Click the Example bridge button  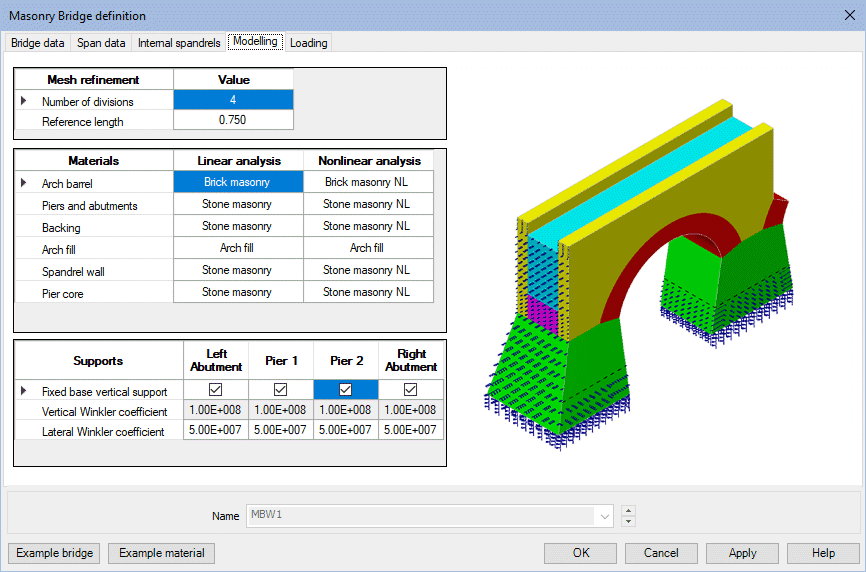[55, 553]
